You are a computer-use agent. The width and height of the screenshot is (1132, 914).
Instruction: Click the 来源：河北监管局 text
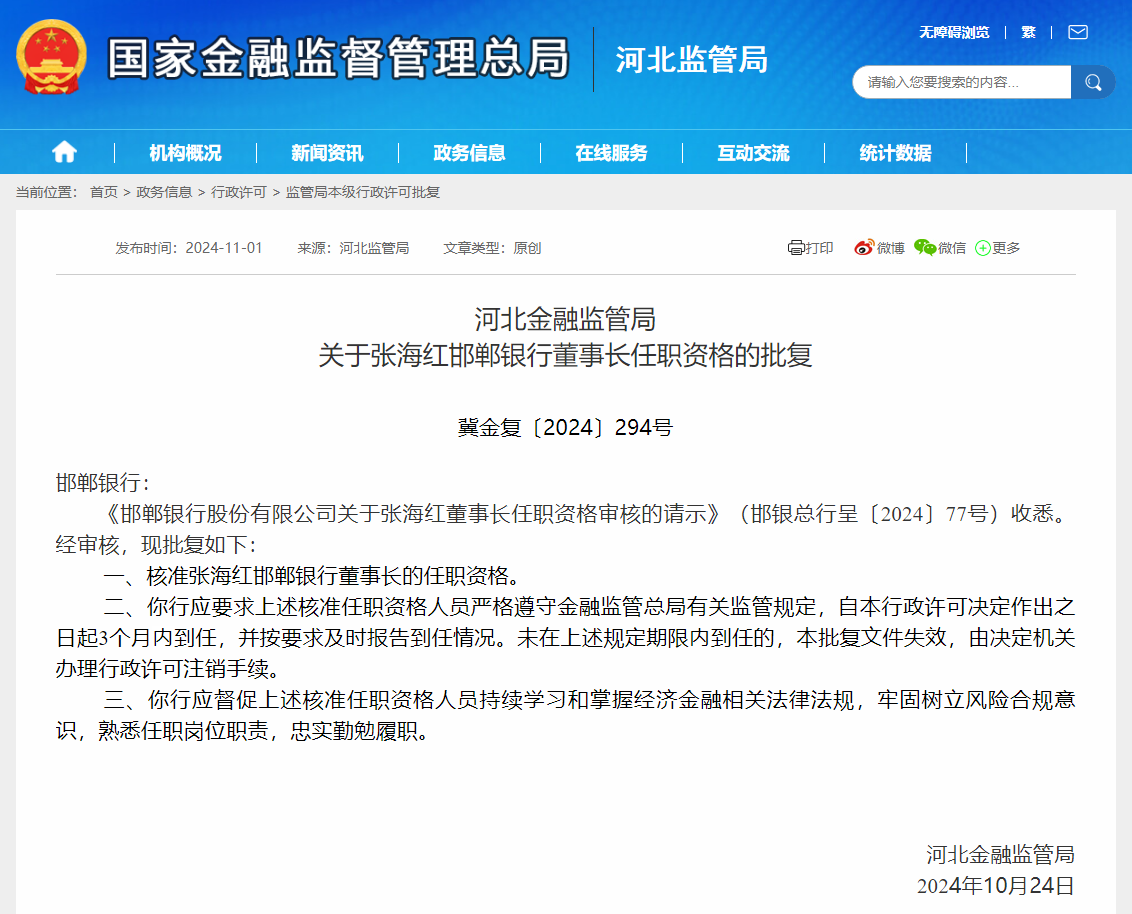[x=353, y=248]
